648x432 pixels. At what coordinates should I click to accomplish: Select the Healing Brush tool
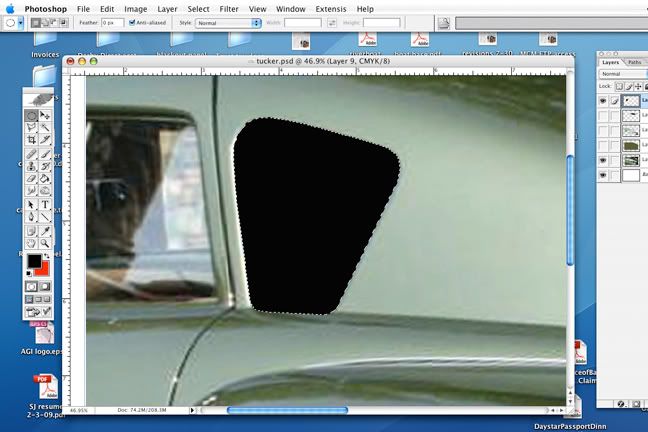click(x=31, y=154)
